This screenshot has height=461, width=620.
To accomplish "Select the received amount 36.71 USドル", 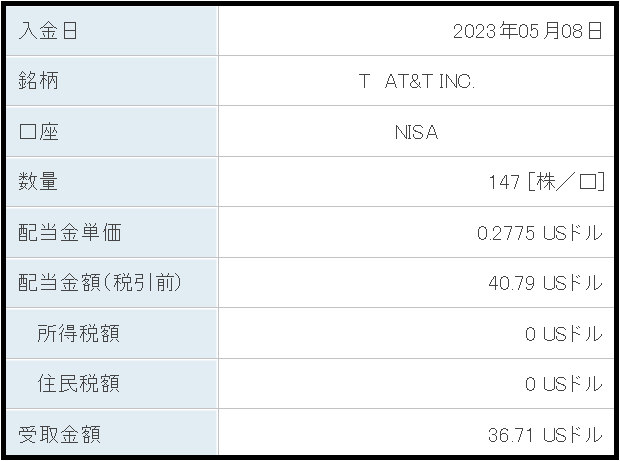I will [x=545, y=435].
